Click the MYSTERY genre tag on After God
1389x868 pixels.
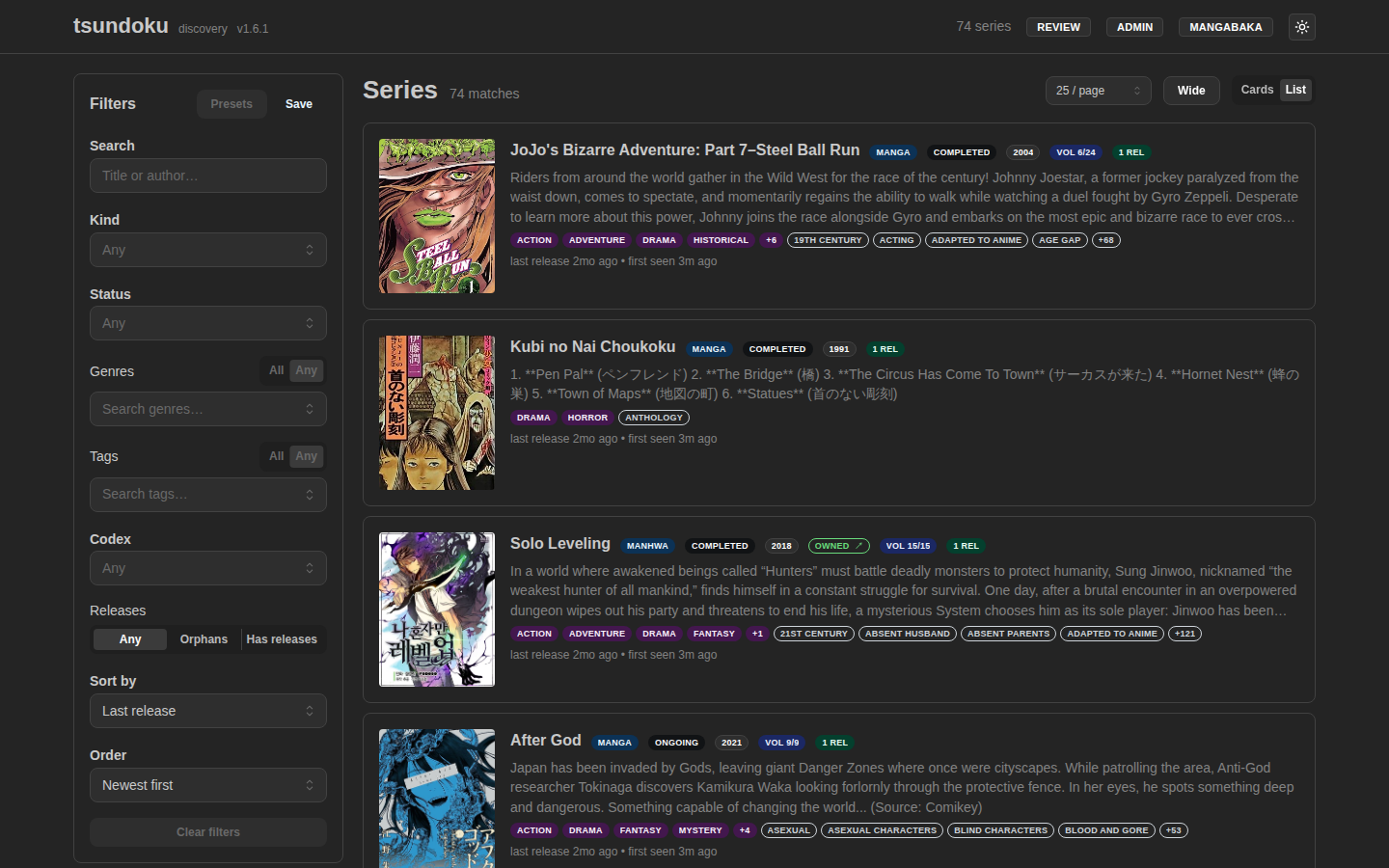(700, 830)
